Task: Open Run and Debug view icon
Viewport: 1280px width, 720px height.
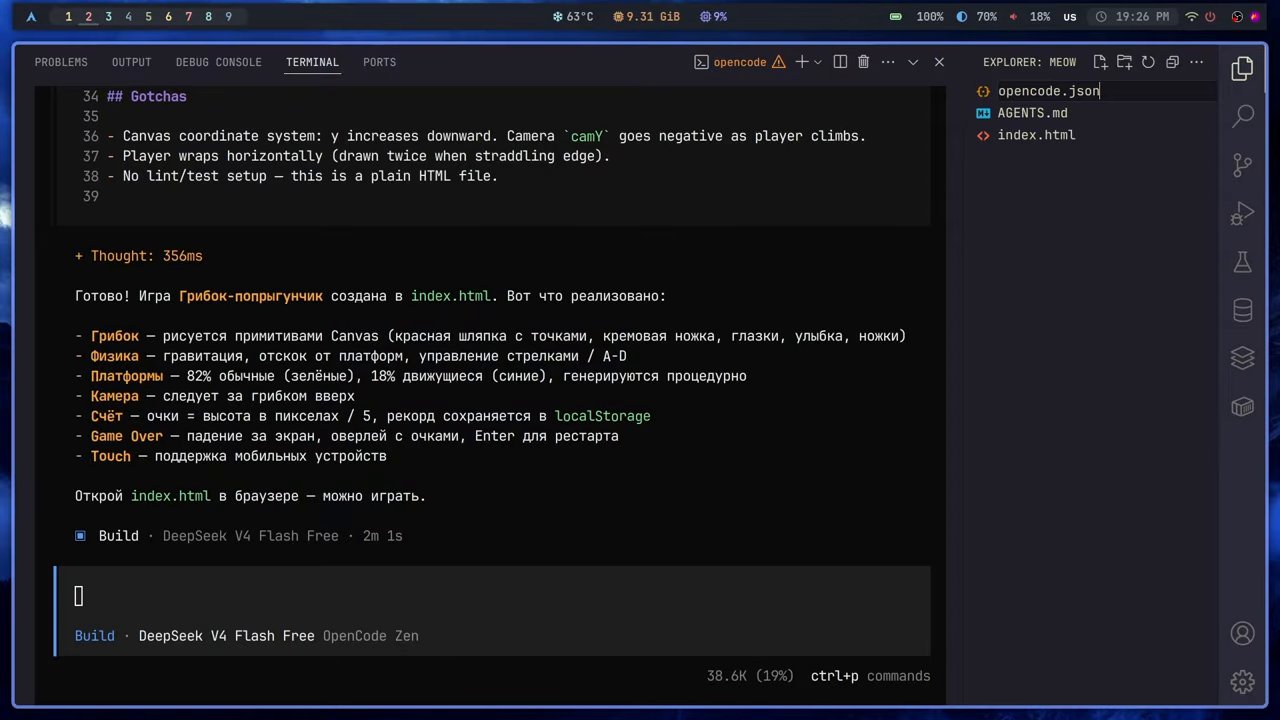Action: point(1243,213)
